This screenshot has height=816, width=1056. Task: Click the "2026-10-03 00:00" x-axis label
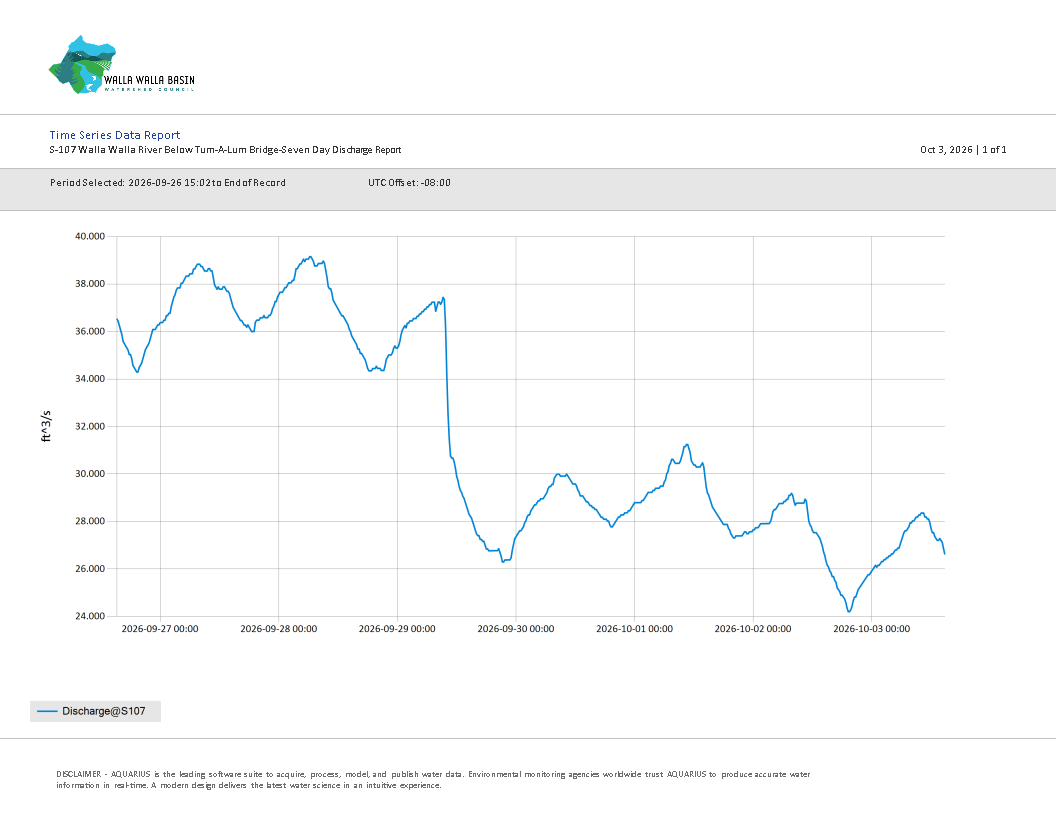871,629
